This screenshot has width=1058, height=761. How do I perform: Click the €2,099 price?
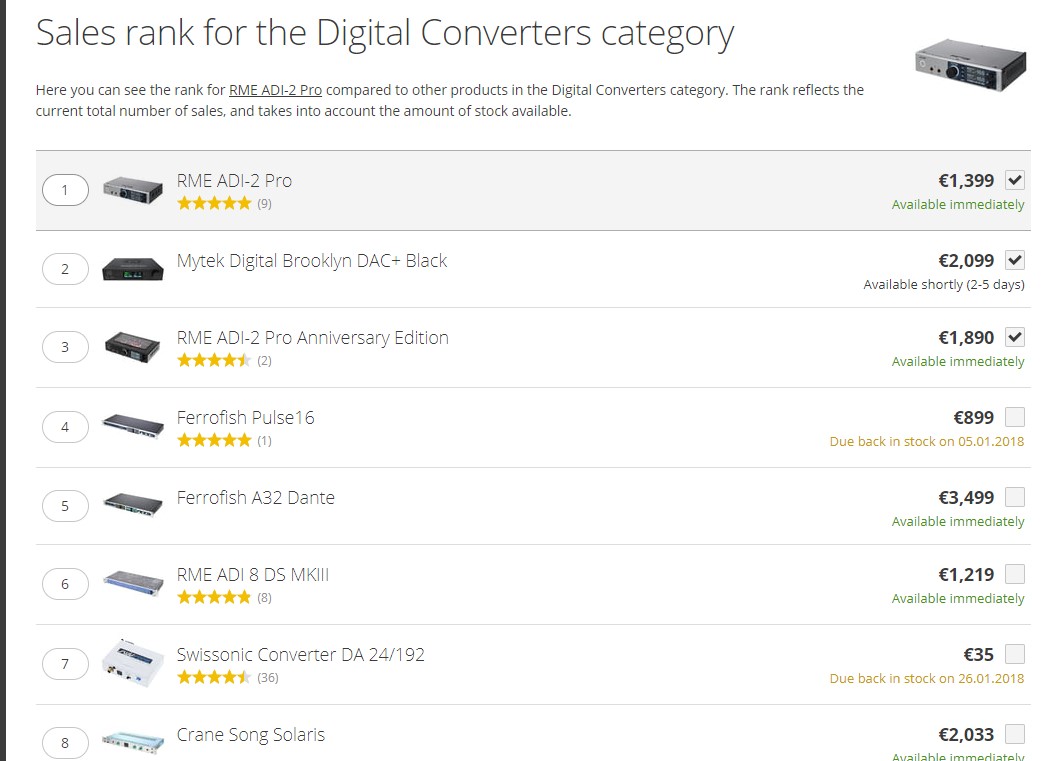click(x=966, y=260)
